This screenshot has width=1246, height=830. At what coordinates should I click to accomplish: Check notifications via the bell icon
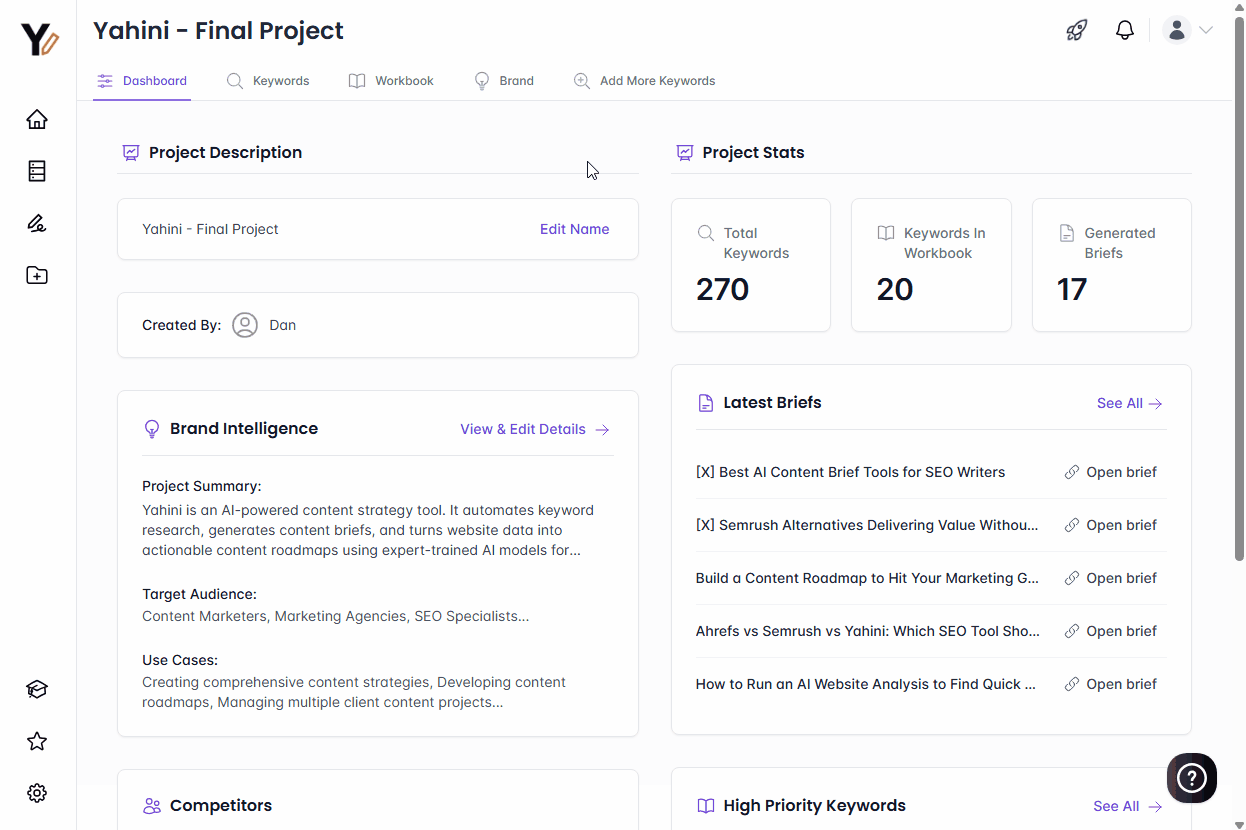click(1124, 30)
